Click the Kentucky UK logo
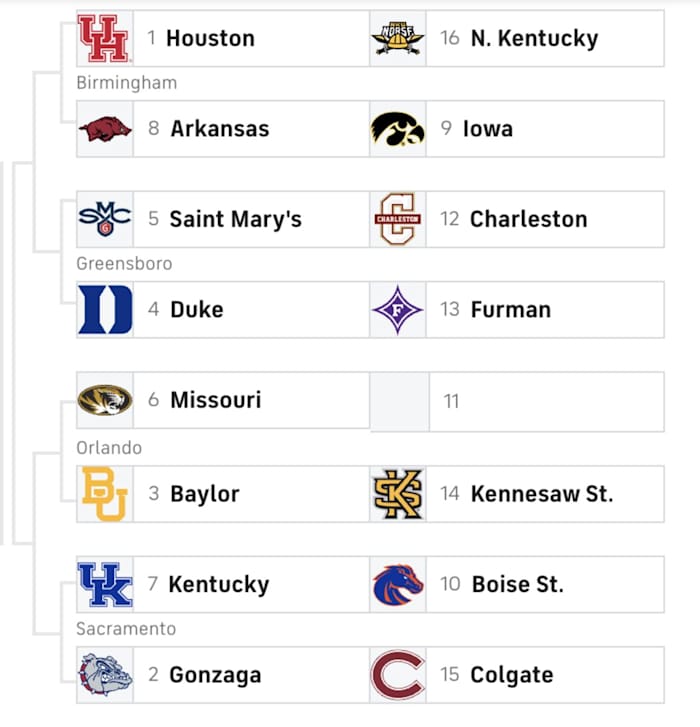 click(x=104, y=584)
